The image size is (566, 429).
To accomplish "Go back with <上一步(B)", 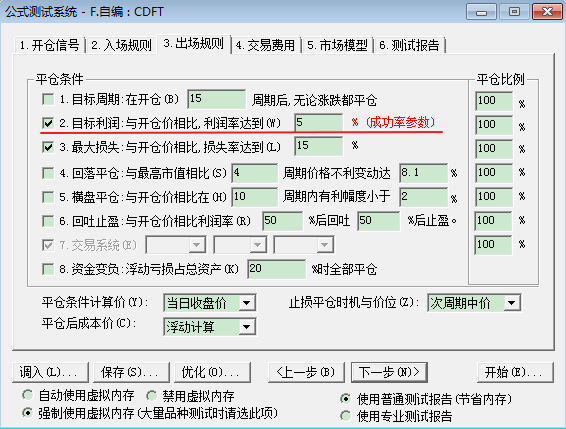I will click(x=306, y=372).
